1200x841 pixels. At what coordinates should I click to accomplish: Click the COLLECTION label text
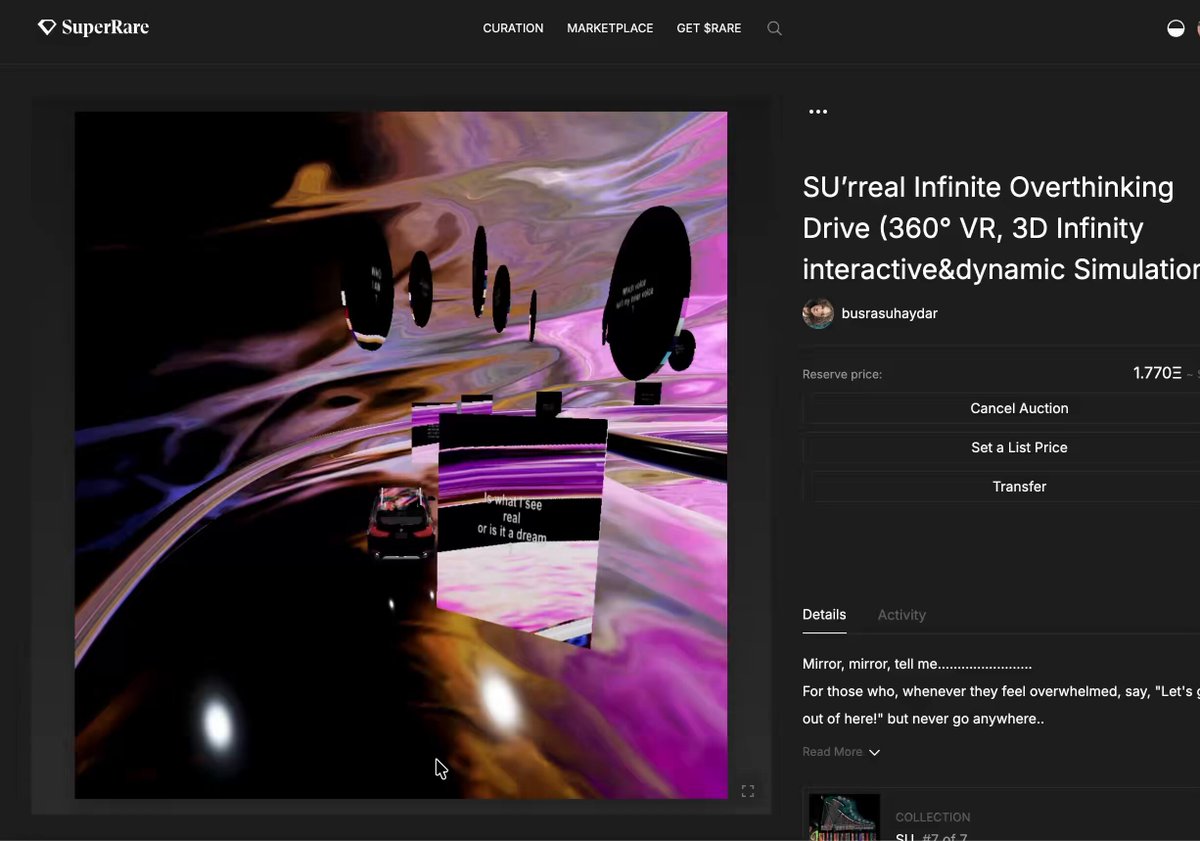coord(933,817)
